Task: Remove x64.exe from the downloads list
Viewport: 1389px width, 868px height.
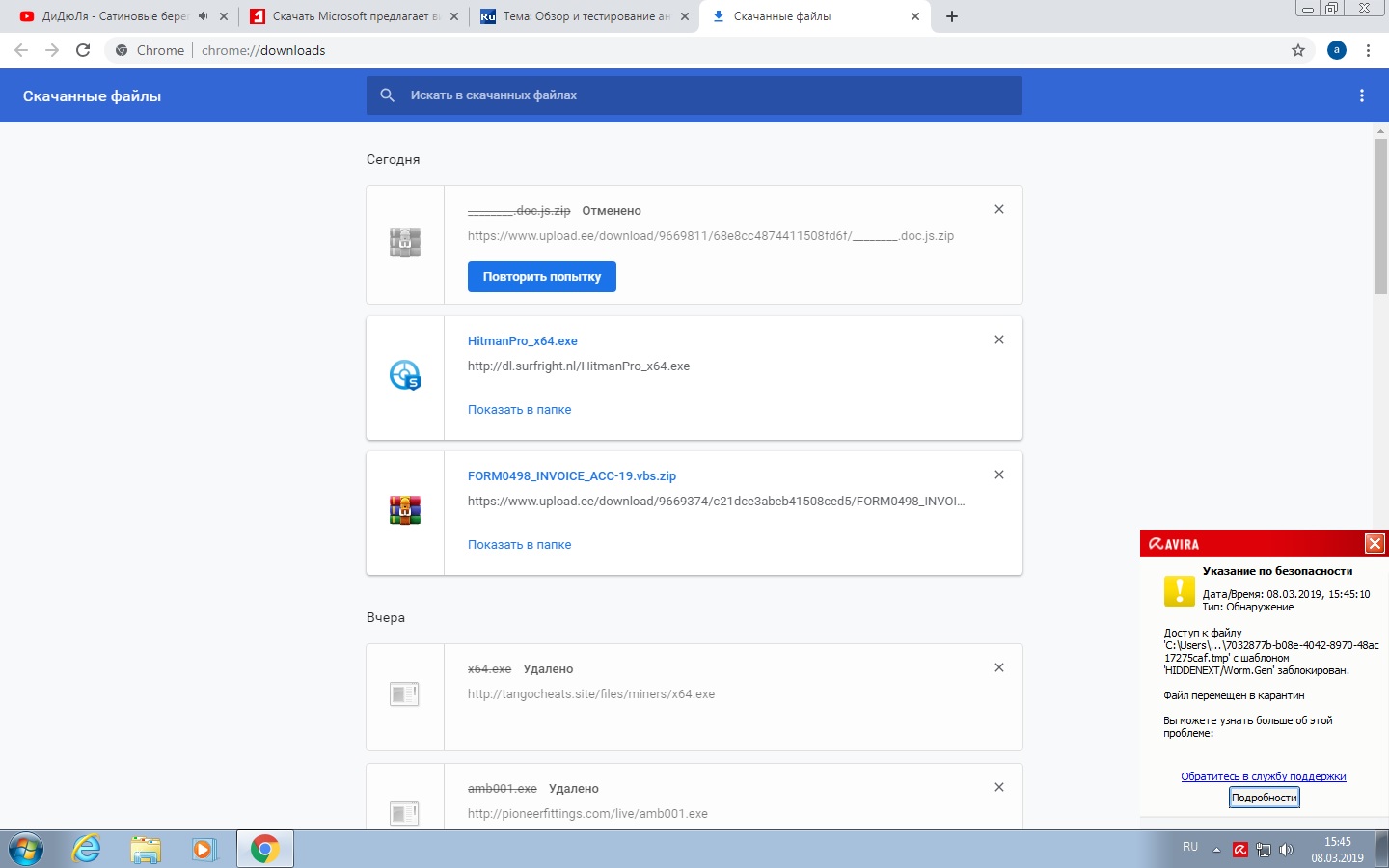Action: pyautogui.click(x=999, y=667)
